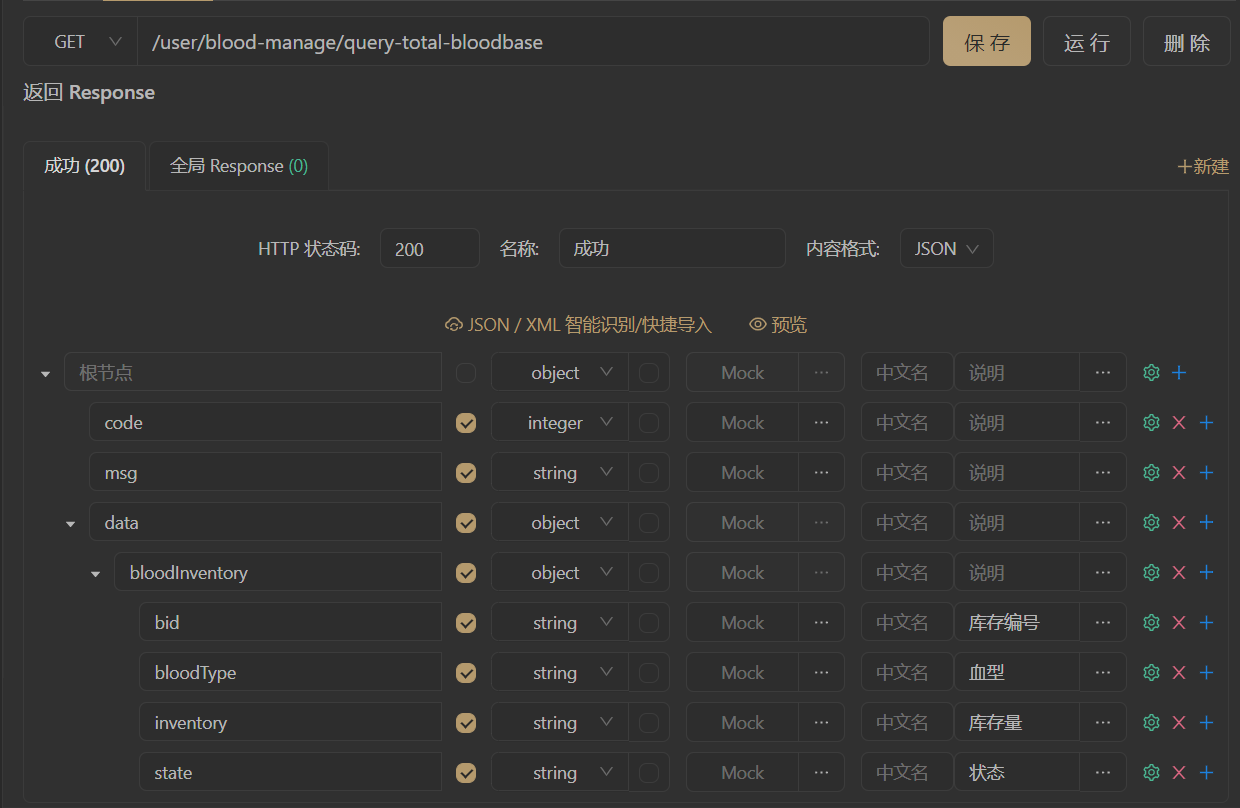Image resolution: width=1240 pixels, height=808 pixels.
Task: Open the Mock options ellipsis on the bid row
Action: tap(822, 622)
